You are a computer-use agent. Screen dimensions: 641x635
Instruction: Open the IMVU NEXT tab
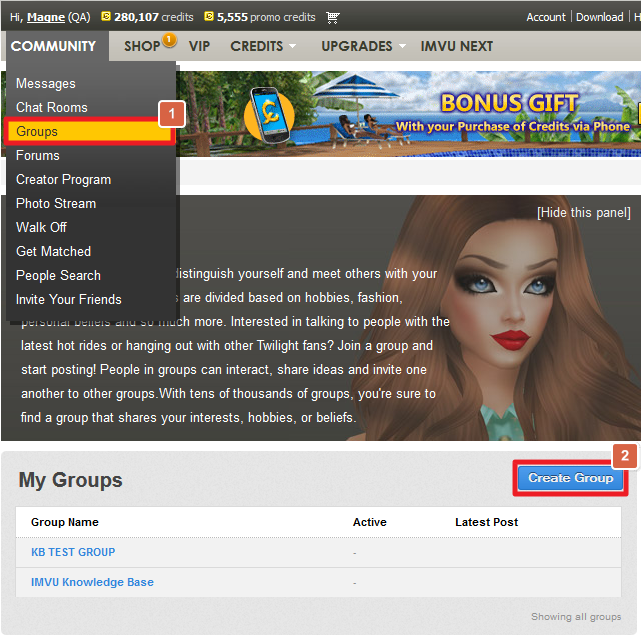[x=456, y=46]
